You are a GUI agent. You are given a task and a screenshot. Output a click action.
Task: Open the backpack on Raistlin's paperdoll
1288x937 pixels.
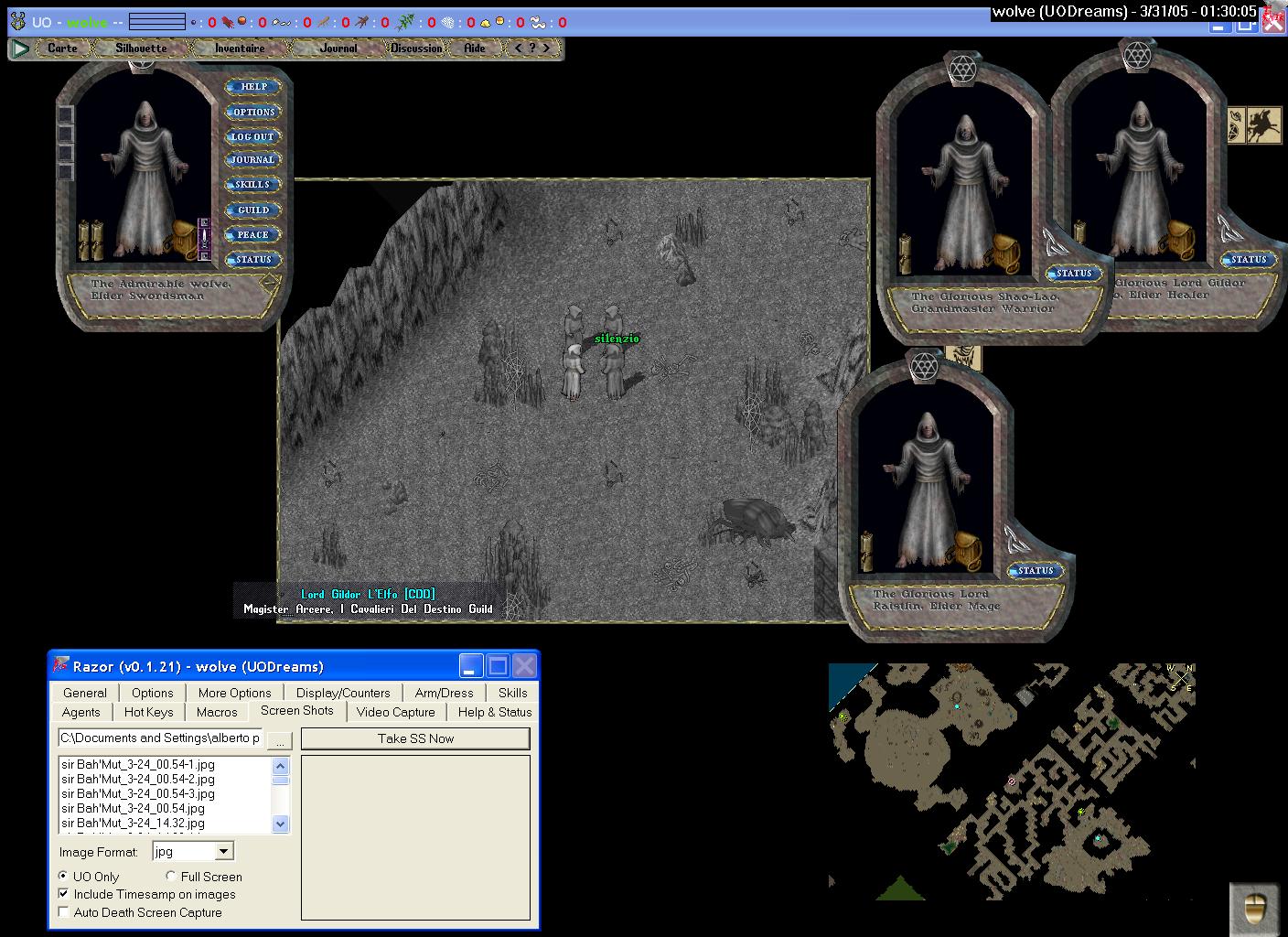point(968,551)
